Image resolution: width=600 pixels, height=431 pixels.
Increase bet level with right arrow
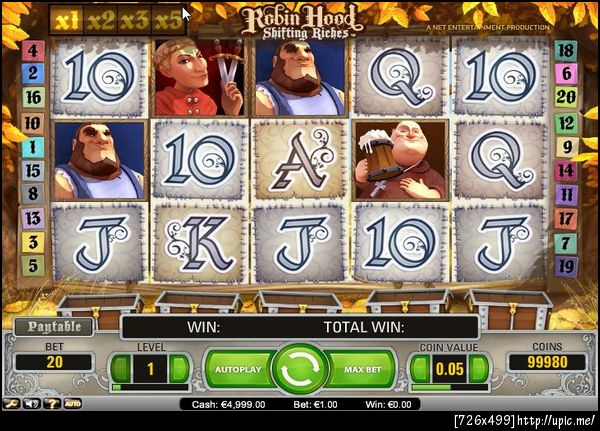tap(179, 369)
